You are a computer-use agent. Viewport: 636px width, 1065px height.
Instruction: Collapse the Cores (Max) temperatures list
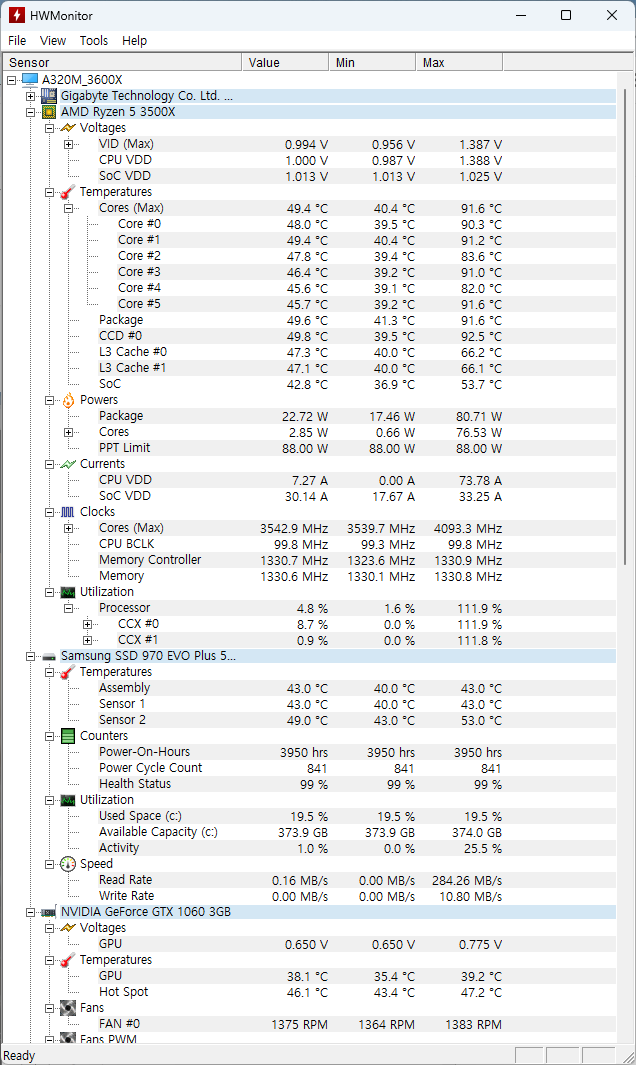point(69,208)
